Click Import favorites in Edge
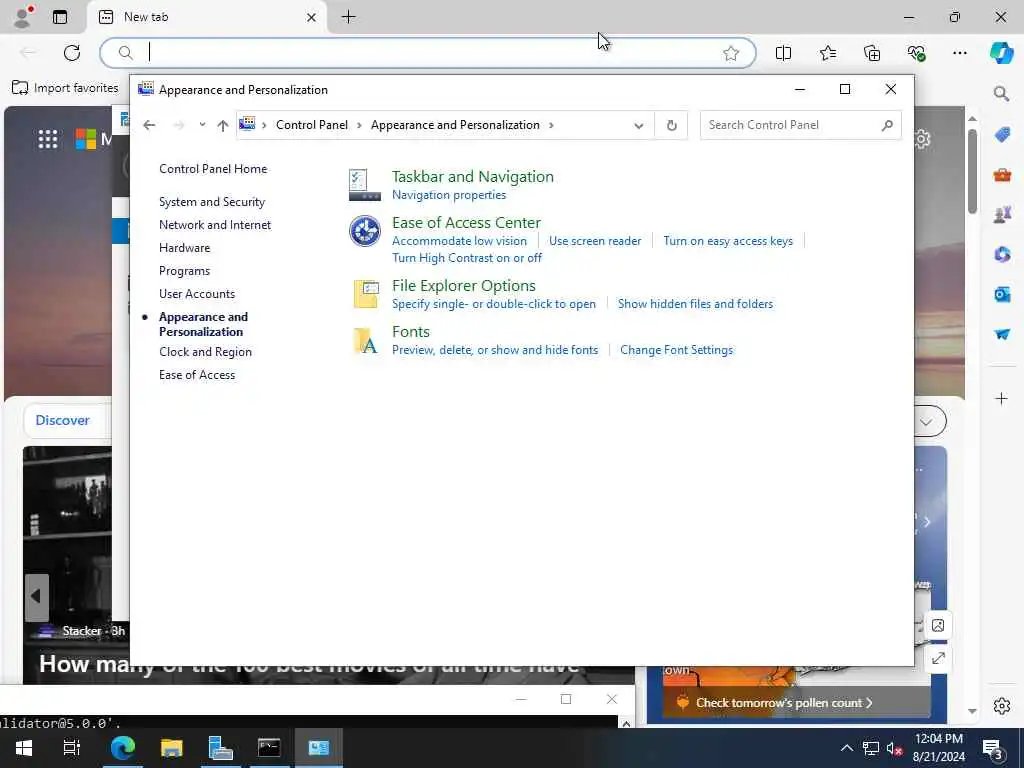Viewport: 1024px width, 768px height. tap(65, 88)
